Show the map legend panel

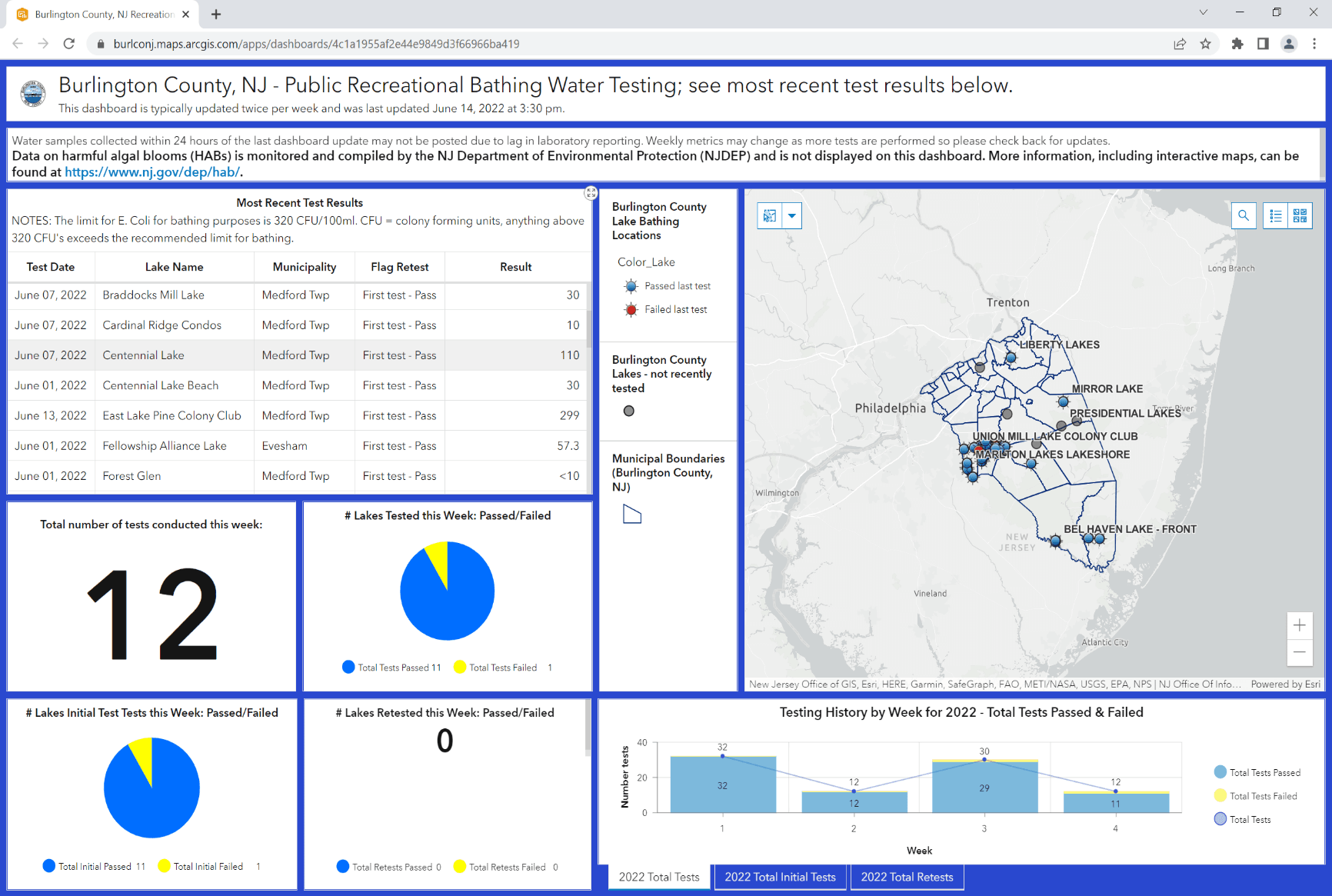click(1276, 216)
